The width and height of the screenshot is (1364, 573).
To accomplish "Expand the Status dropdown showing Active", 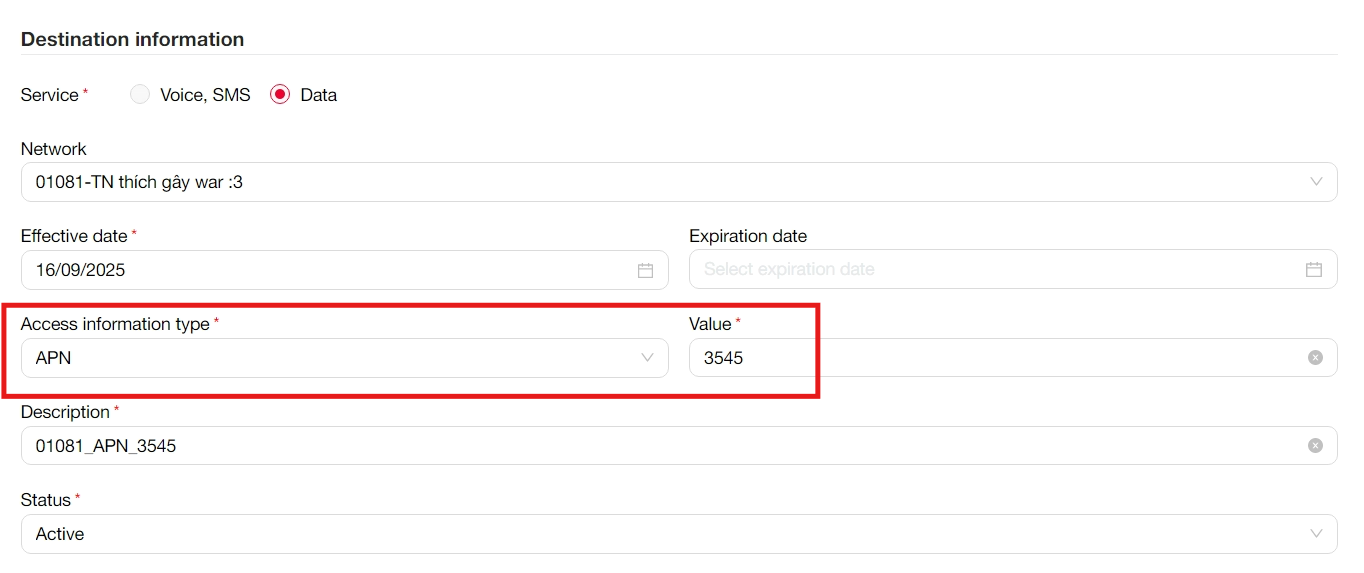I will click(x=1316, y=534).
